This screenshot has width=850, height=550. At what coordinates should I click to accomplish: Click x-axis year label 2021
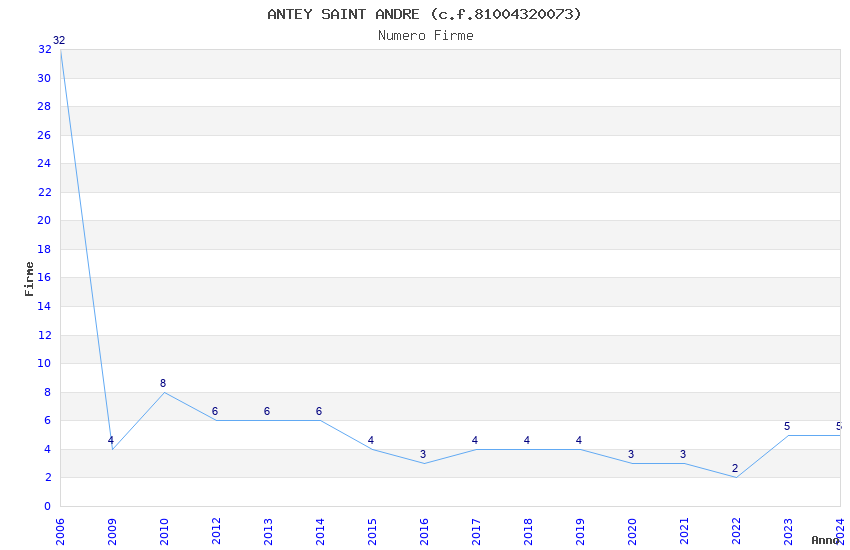coord(685,532)
